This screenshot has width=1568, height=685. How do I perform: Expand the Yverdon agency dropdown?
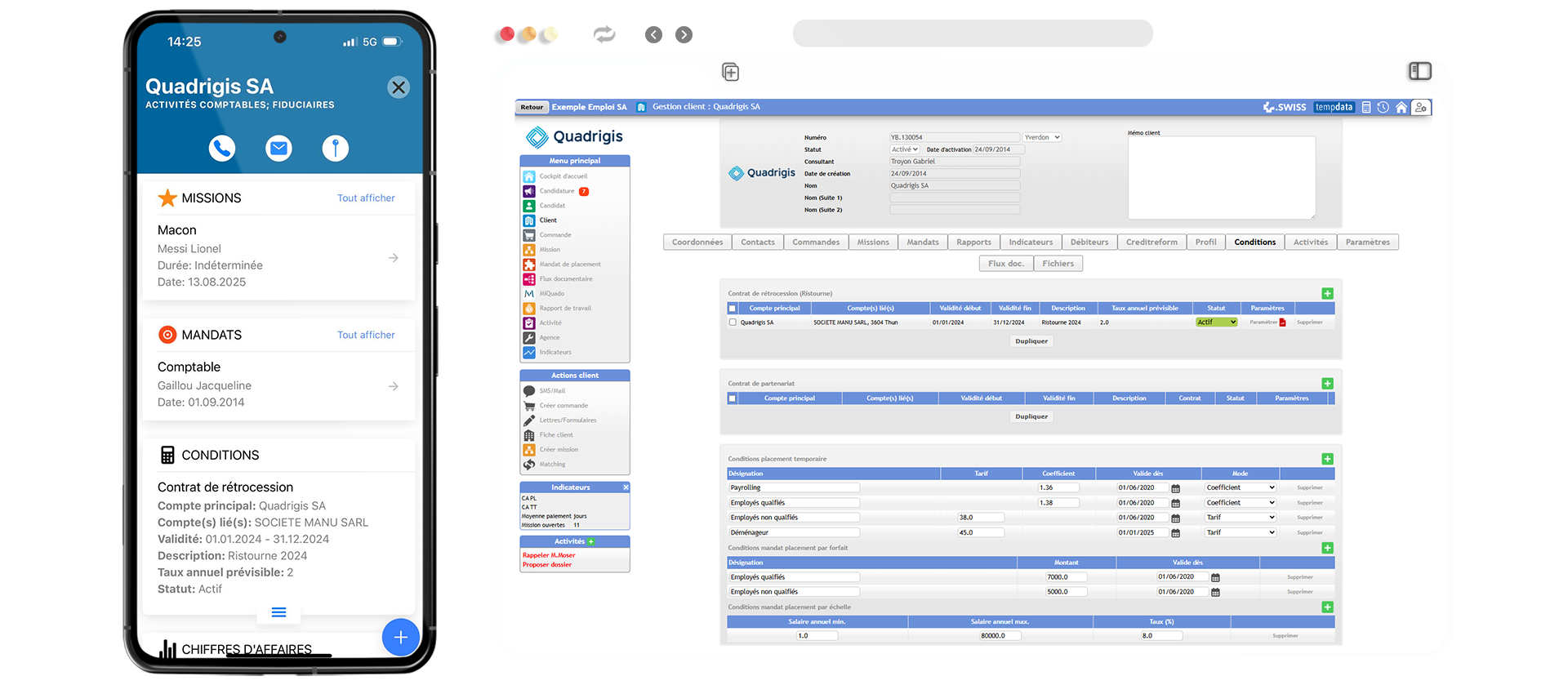coord(1042,137)
